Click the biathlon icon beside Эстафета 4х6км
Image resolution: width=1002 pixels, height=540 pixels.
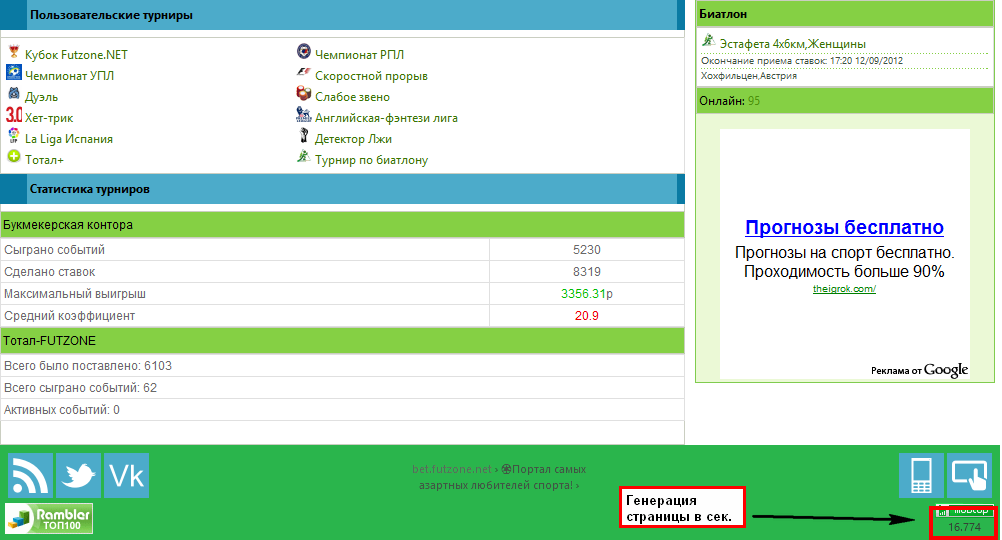(708, 40)
